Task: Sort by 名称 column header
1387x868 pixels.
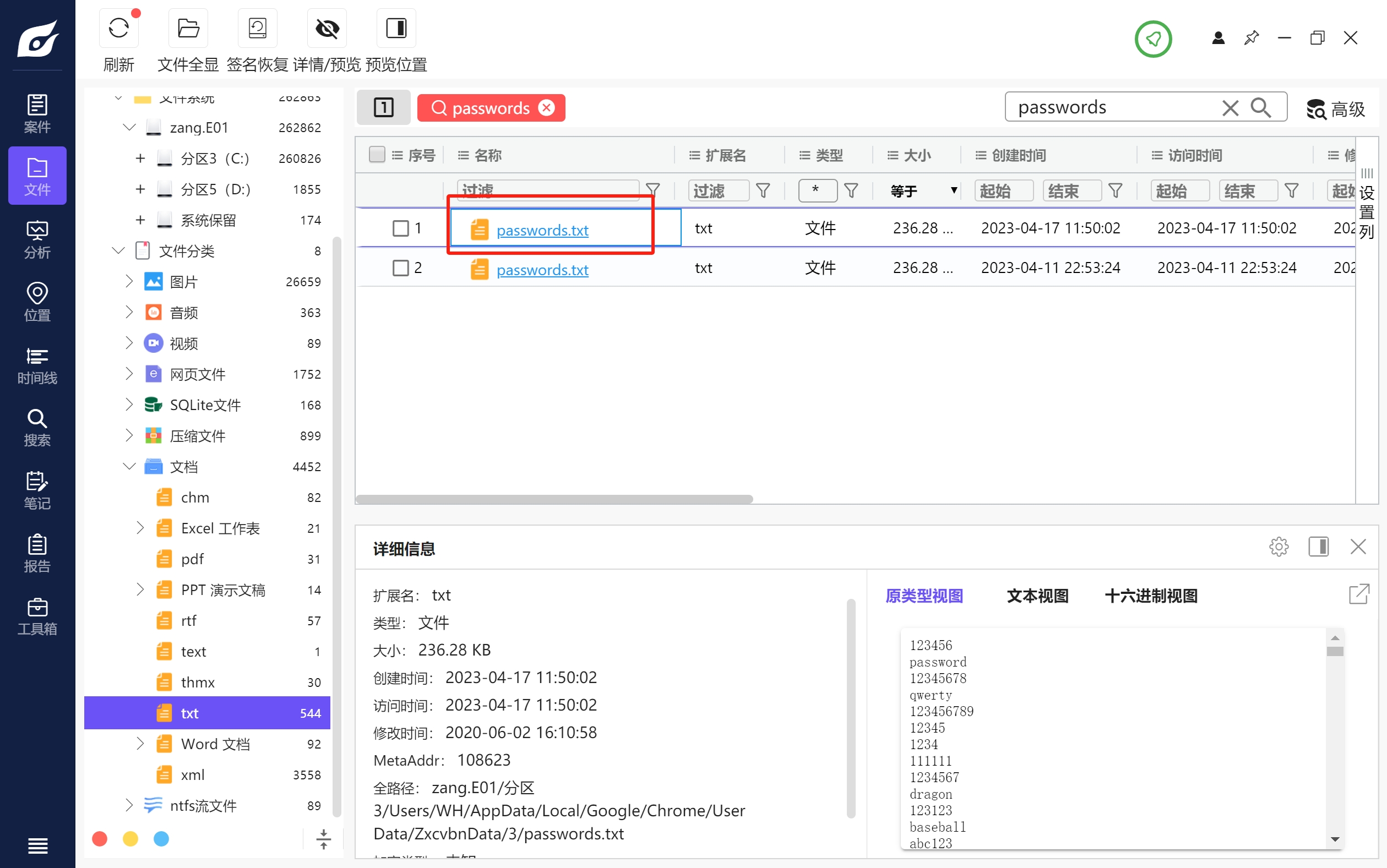Action: (x=488, y=155)
